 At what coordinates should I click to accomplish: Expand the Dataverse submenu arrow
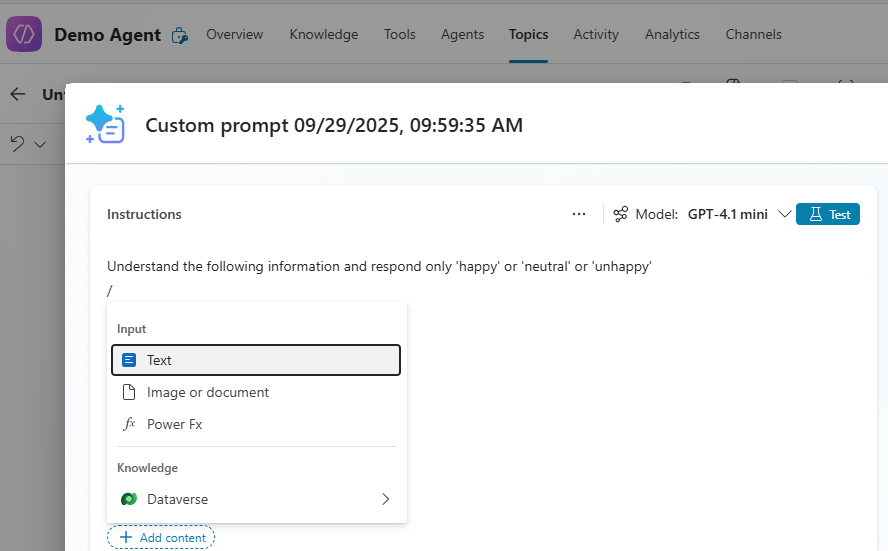(x=385, y=499)
